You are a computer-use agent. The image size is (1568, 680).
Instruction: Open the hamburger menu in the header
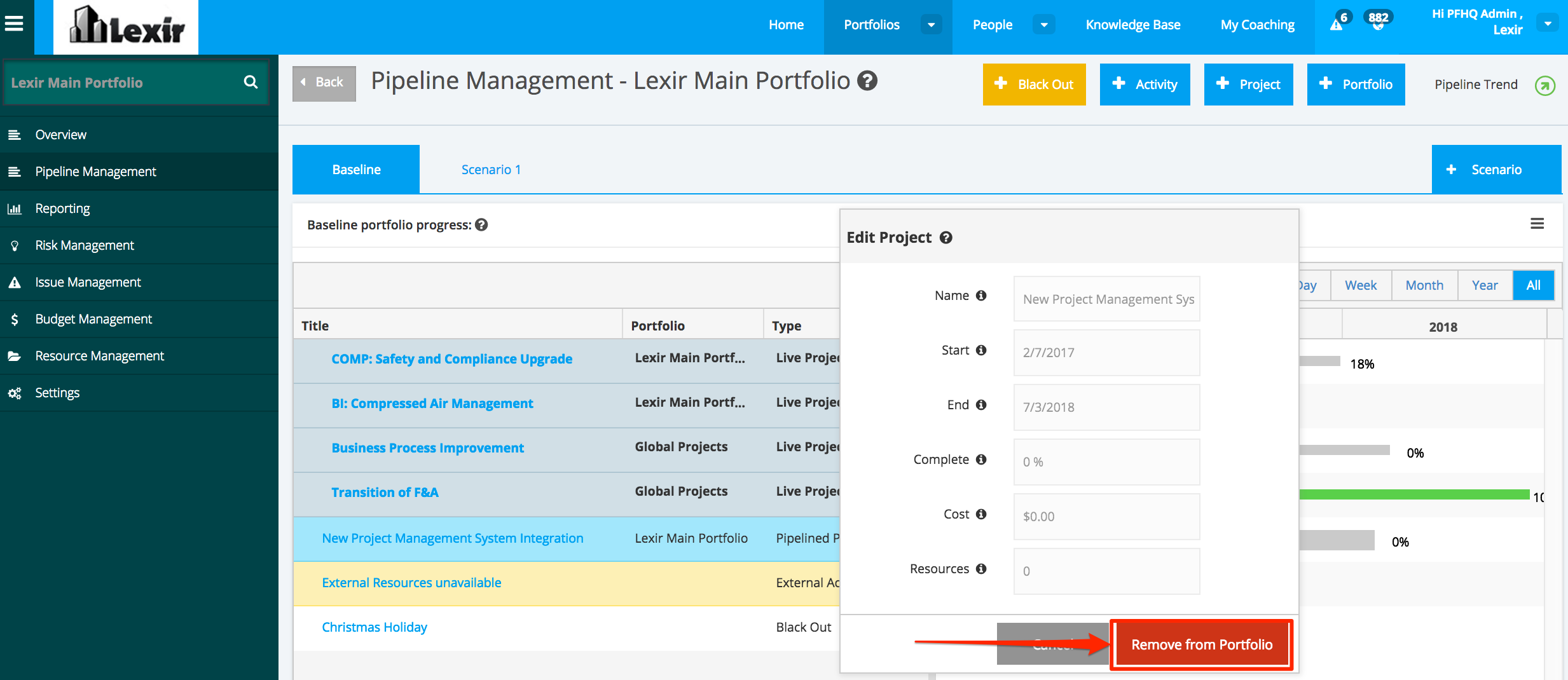pyautogui.click(x=14, y=24)
